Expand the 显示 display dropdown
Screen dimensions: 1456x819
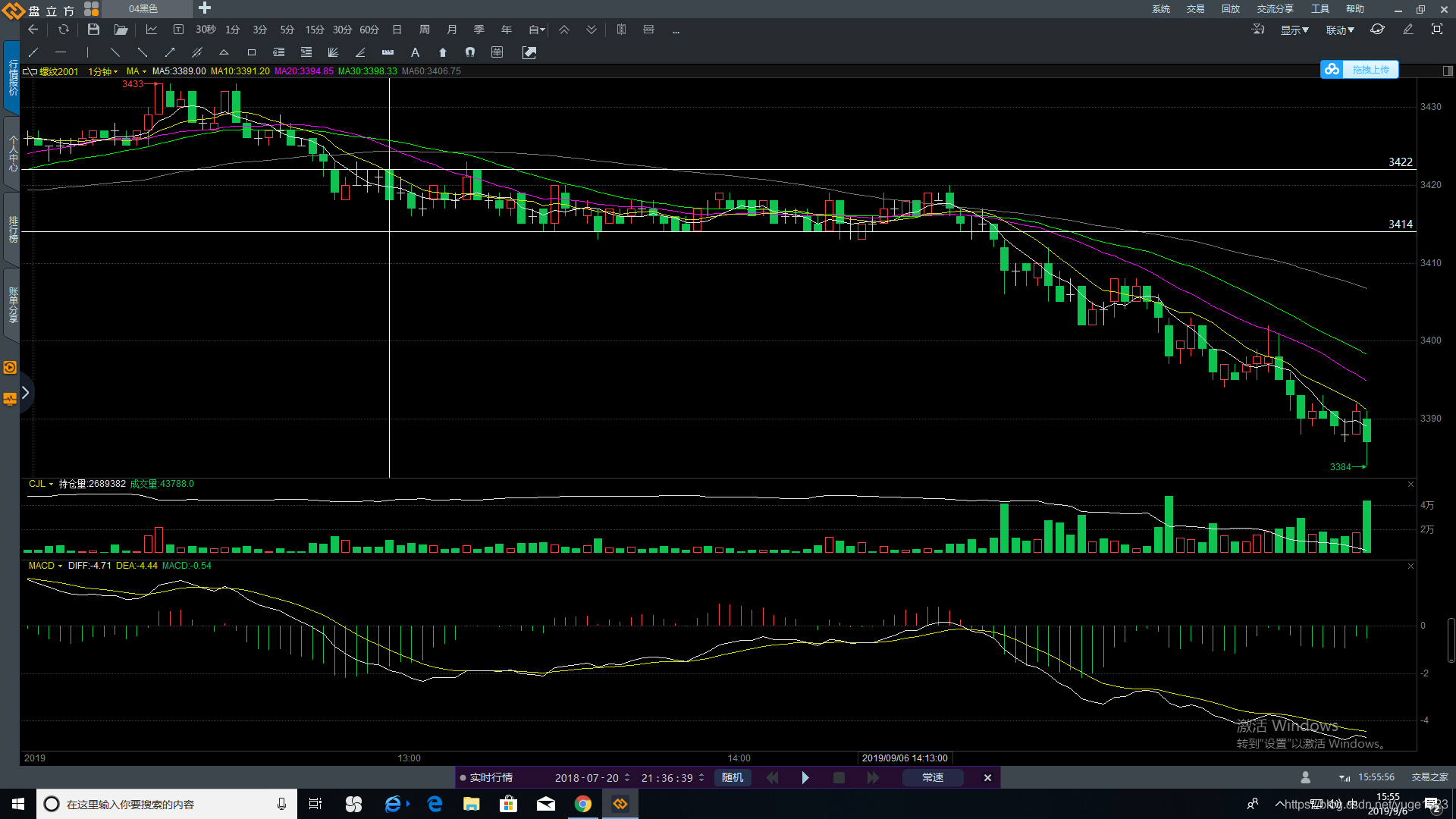click(x=1294, y=30)
